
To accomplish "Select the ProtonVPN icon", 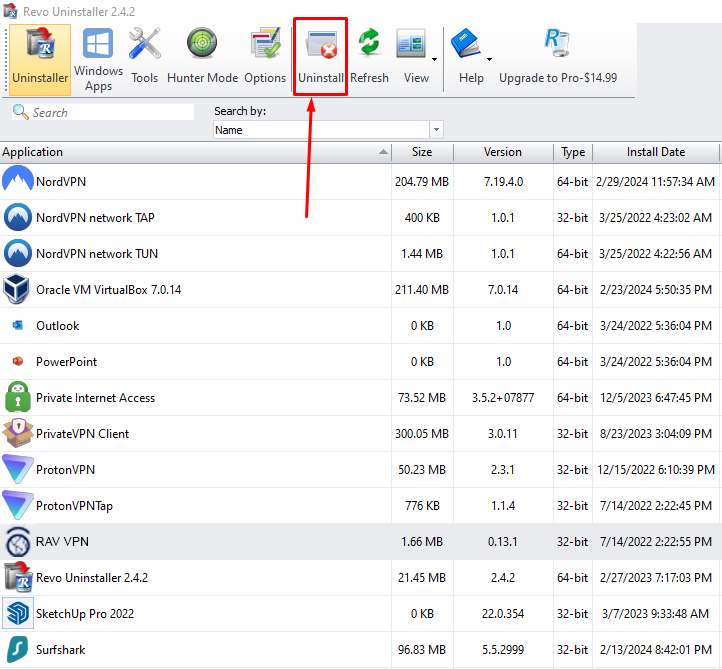I will pyautogui.click(x=17, y=469).
